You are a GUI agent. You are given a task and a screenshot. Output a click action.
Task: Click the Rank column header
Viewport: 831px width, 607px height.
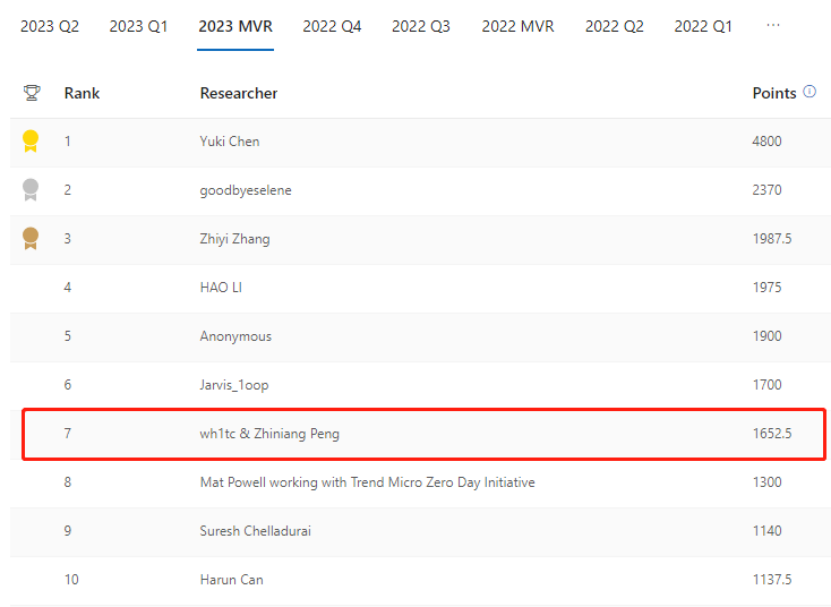82,93
